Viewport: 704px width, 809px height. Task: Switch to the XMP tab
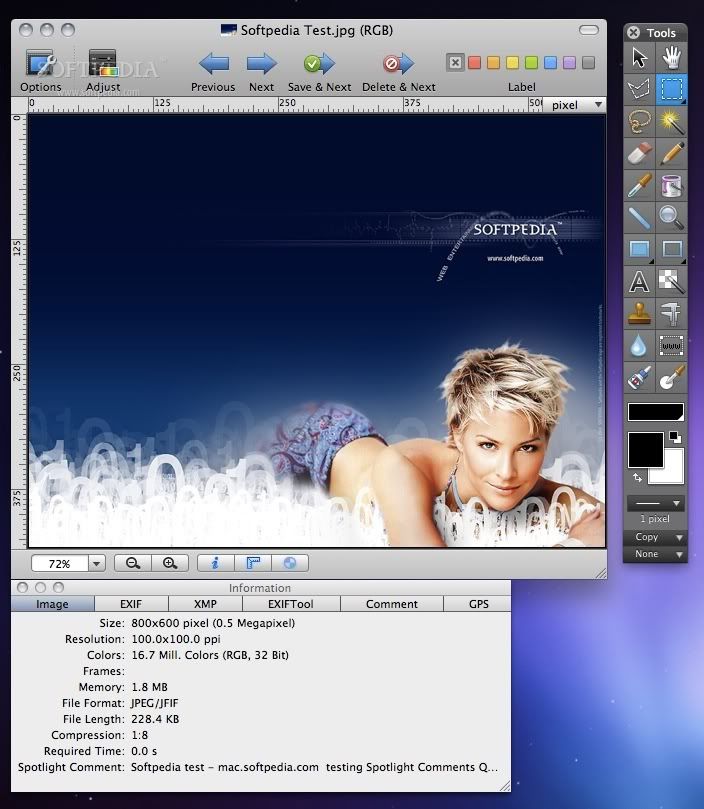205,604
